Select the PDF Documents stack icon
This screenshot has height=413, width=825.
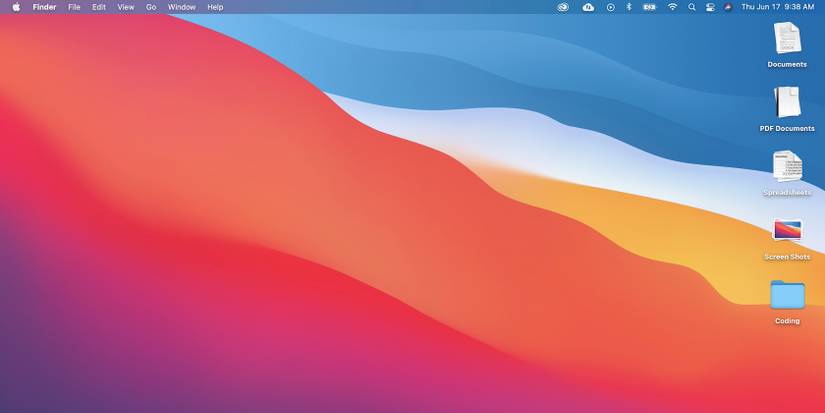(787, 102)
